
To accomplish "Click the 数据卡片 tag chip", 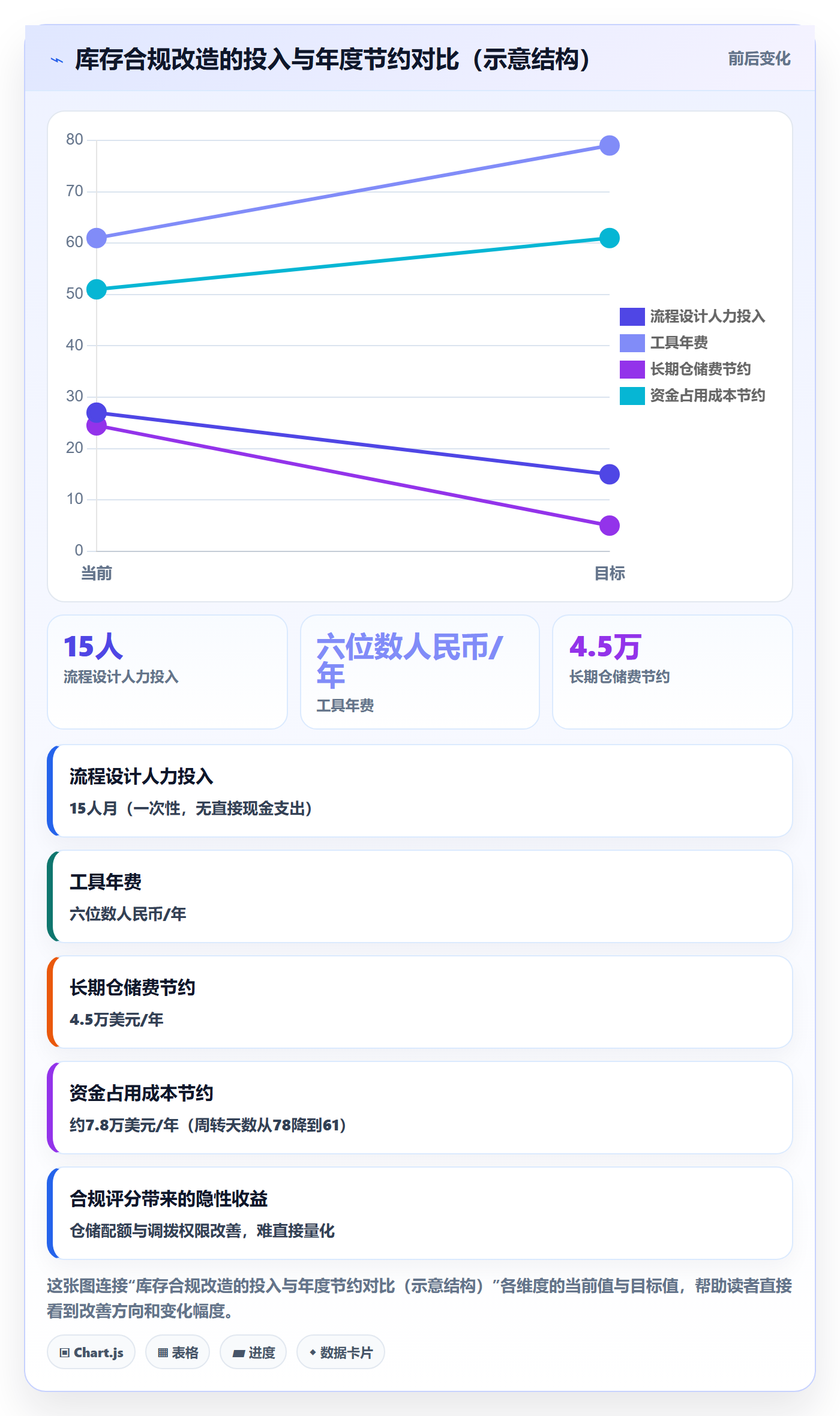I will (341, 1352).
